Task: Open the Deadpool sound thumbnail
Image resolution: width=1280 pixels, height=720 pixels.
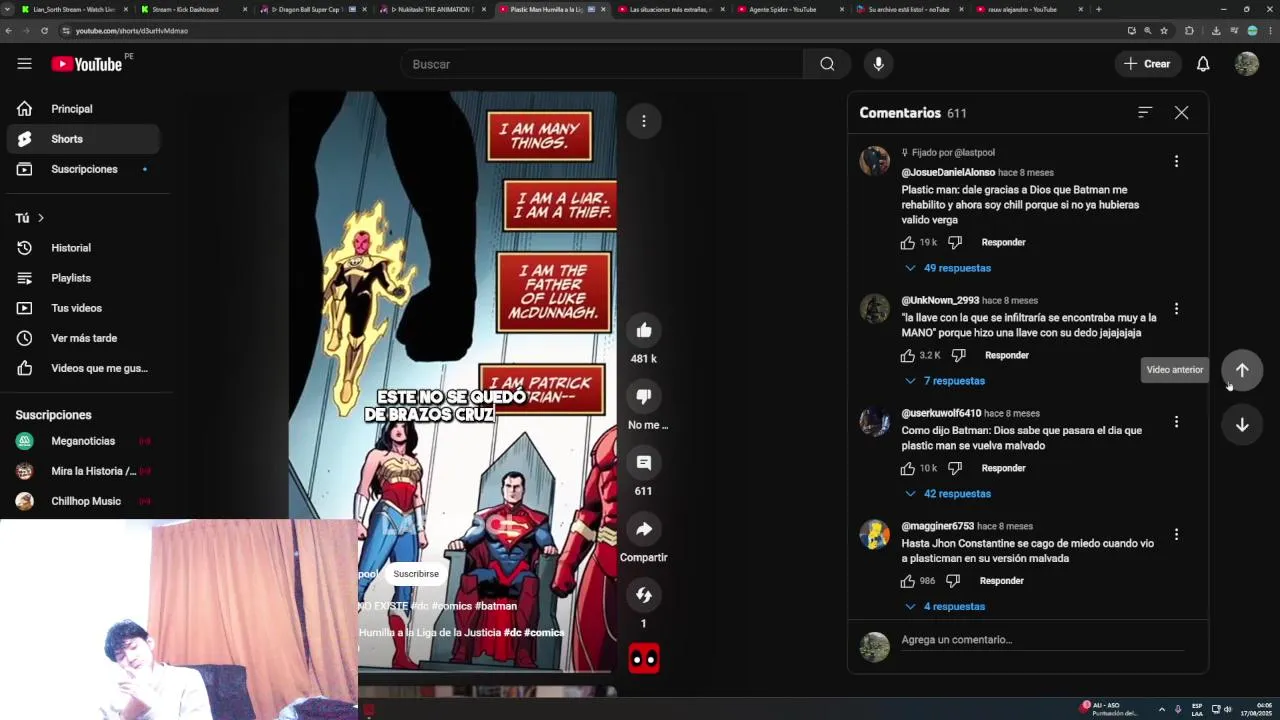Action: click(644, 658)
